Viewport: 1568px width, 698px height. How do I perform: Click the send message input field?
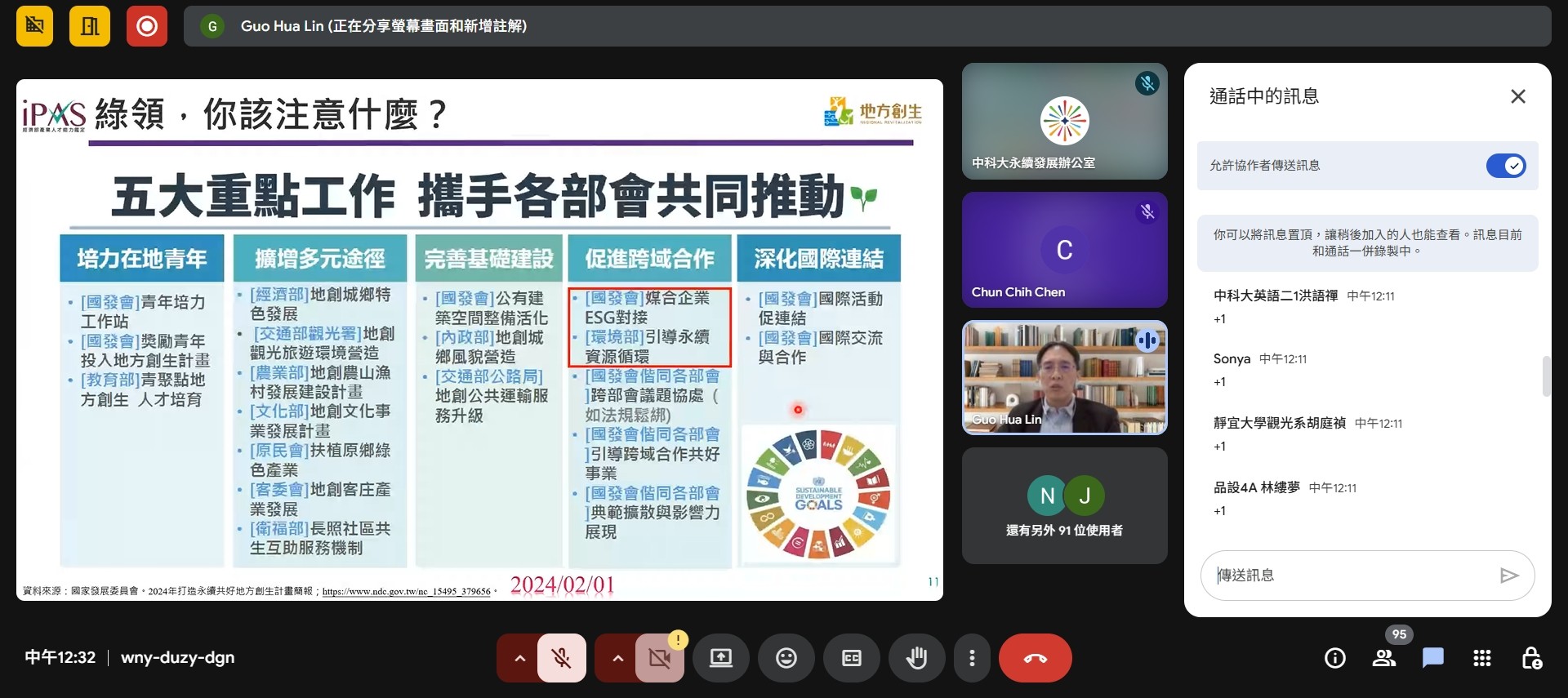(1352, 576)
